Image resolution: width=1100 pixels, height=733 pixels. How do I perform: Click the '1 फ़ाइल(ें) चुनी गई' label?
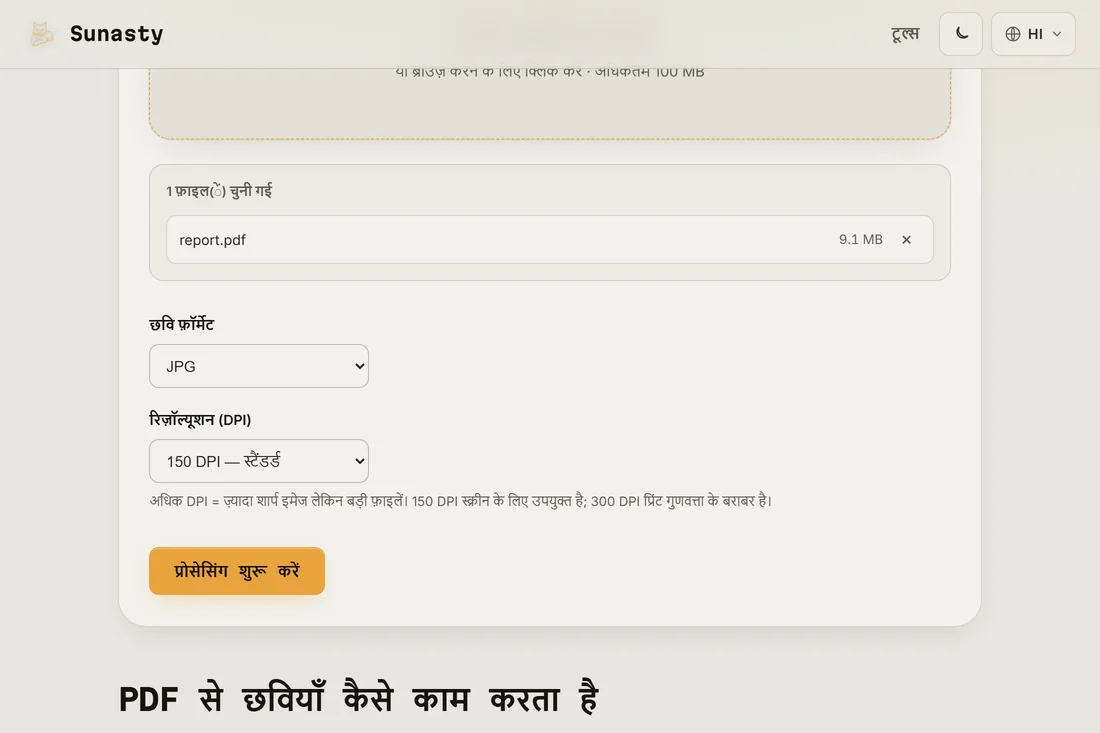pyautogui.click(x=219, y=191)
